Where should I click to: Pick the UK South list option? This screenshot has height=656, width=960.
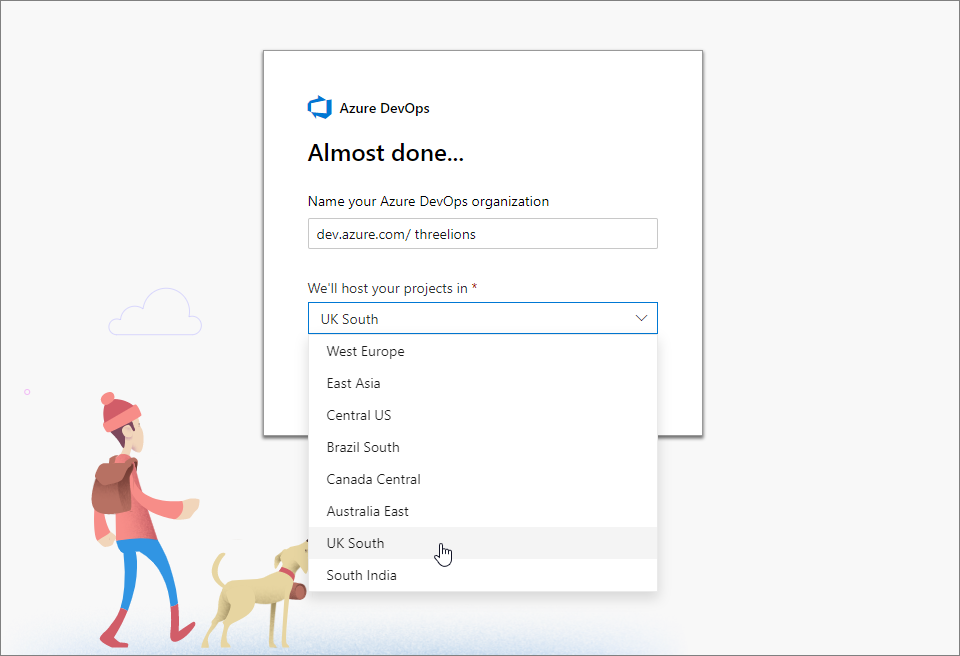pos(482,543)
